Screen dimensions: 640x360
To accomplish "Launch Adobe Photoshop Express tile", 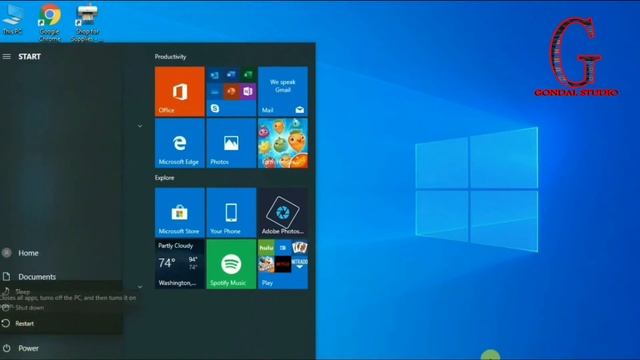I will click(x=283, y=213).
